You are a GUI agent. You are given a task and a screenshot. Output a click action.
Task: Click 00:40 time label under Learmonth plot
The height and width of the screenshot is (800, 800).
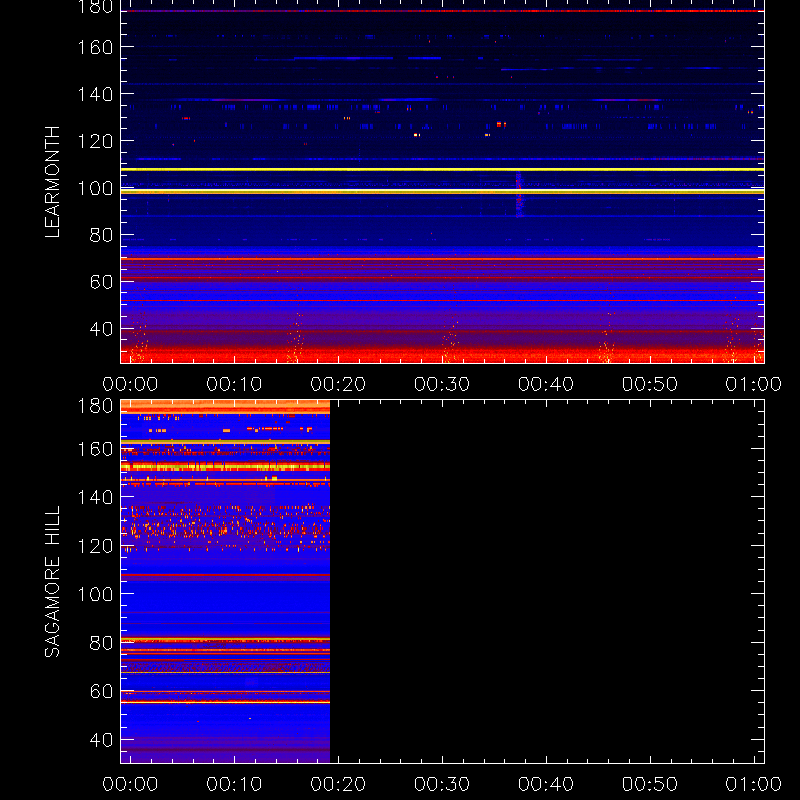pyautogui.click(x=546, y=384)
